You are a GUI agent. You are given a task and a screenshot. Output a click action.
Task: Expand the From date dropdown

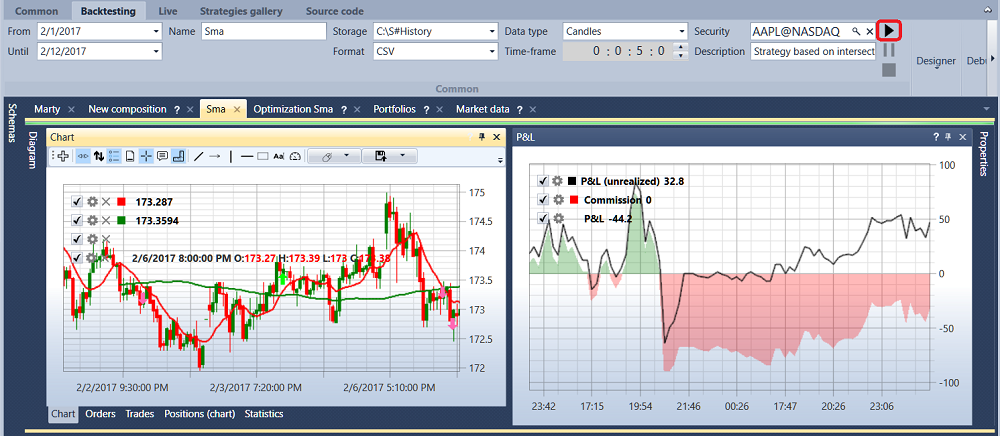point(156,31)
